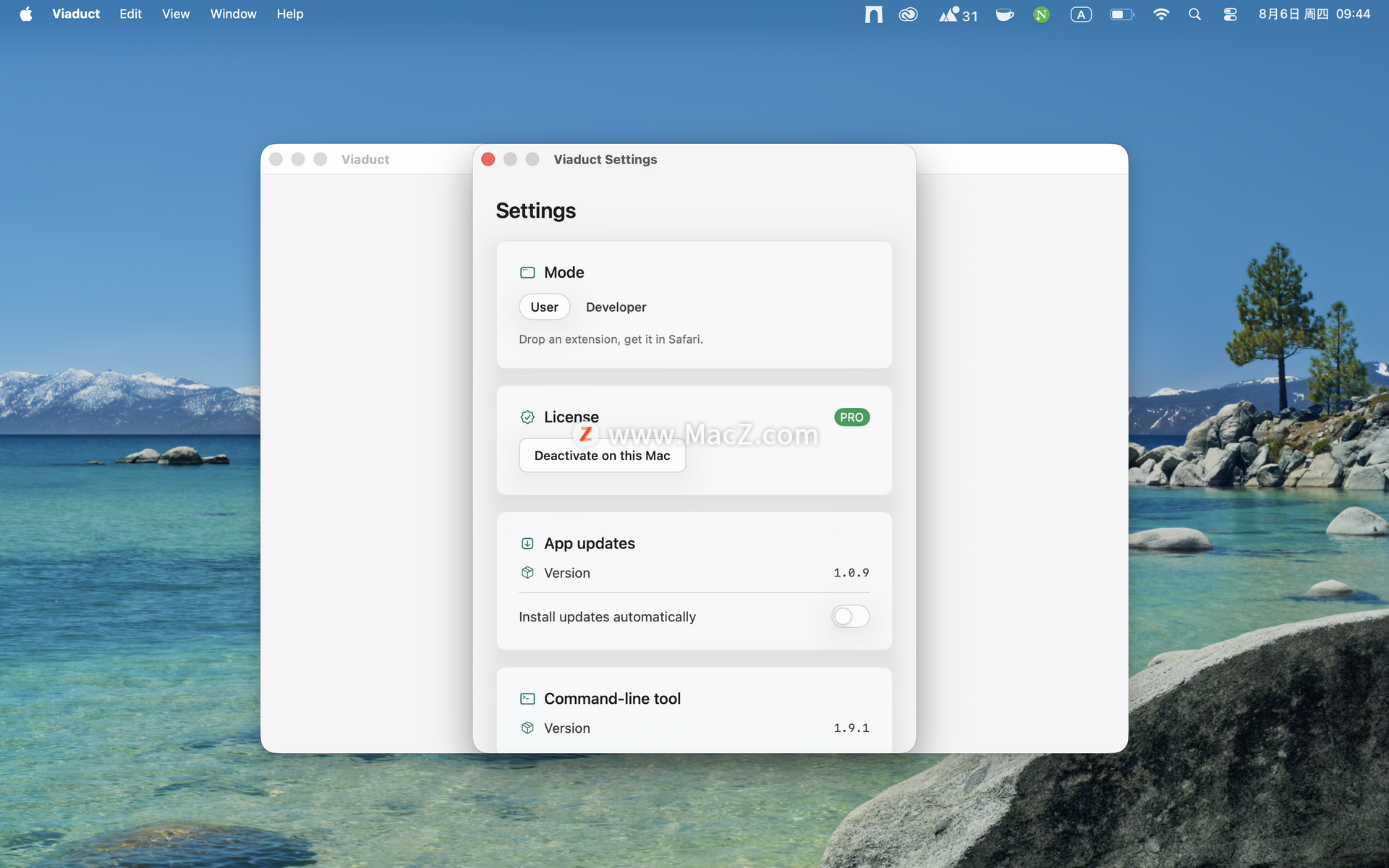Click the Command-line tool section title

pos(613,699)
